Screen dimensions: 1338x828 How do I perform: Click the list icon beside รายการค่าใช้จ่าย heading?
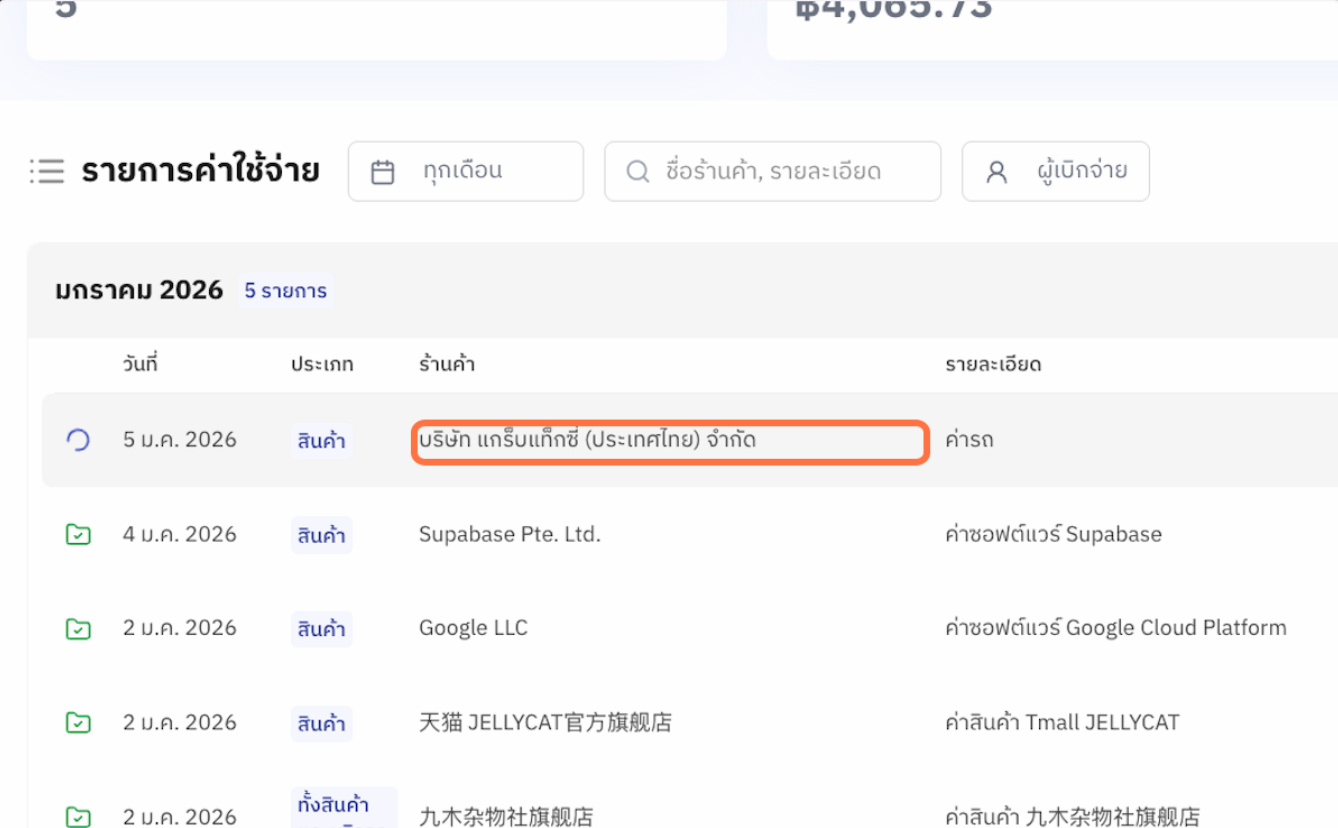click(x=47, y=171)
